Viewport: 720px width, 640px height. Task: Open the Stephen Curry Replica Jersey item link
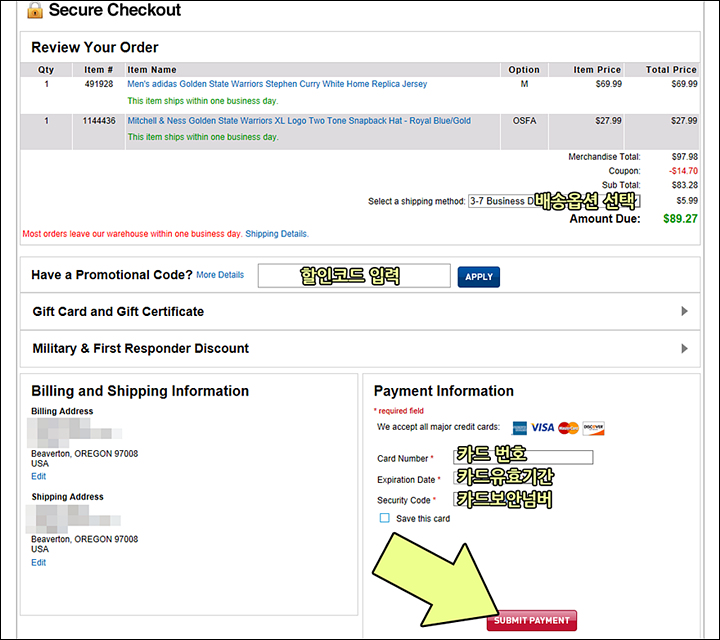tap(277, 84)
